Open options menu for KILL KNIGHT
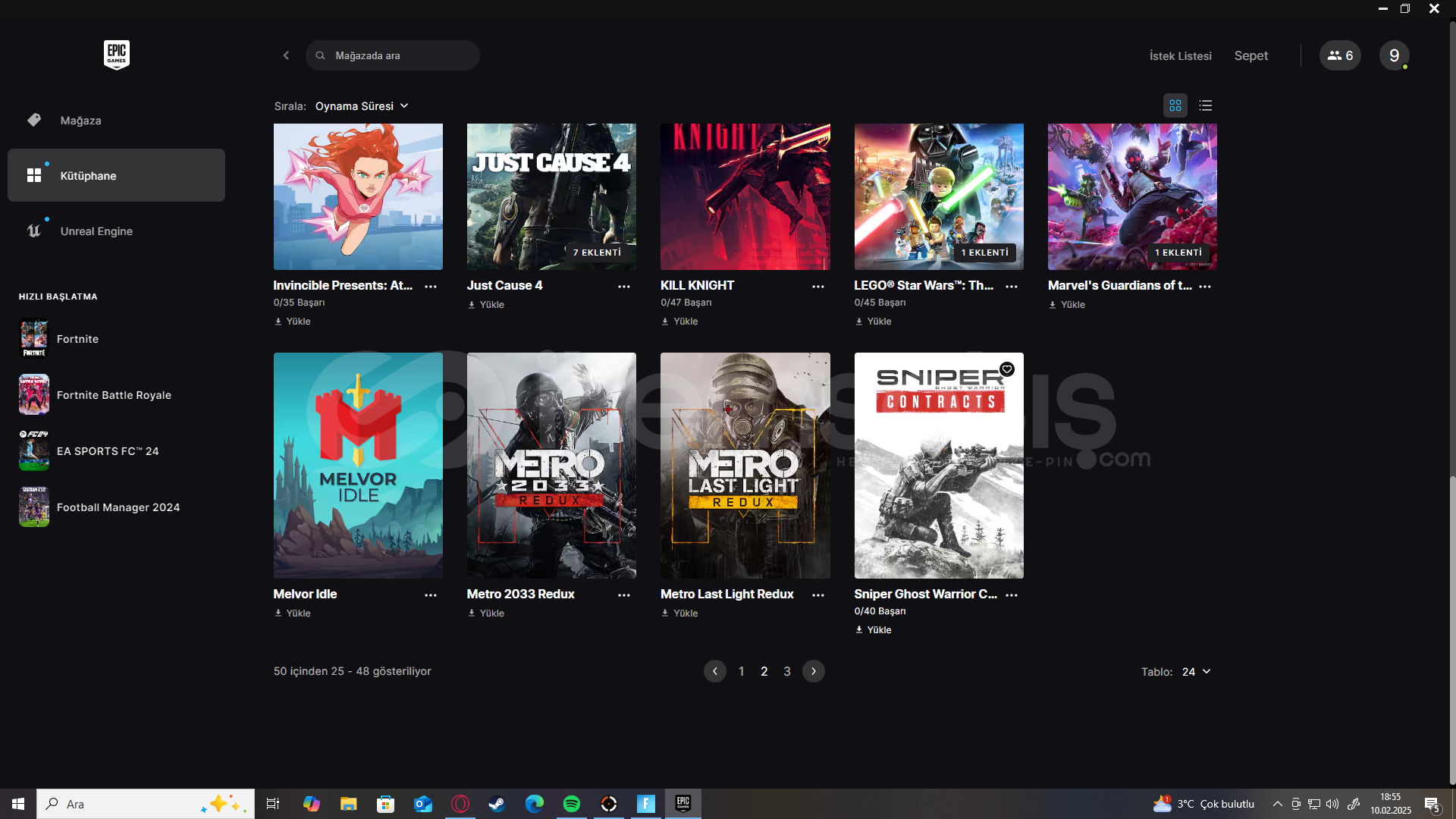 click(x=818, y=286)
